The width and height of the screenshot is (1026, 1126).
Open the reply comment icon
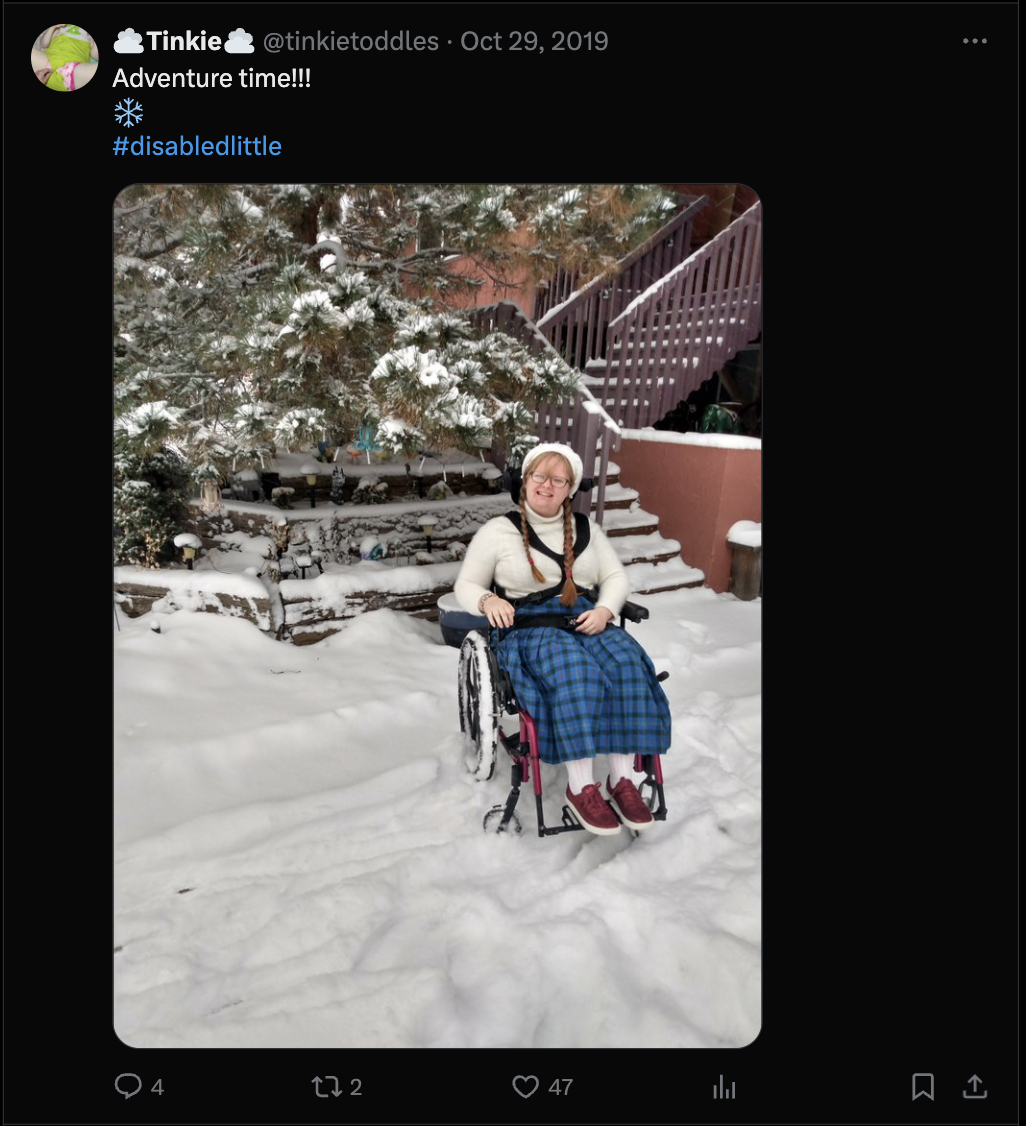pyautogui.click(x=129, y=1086)
